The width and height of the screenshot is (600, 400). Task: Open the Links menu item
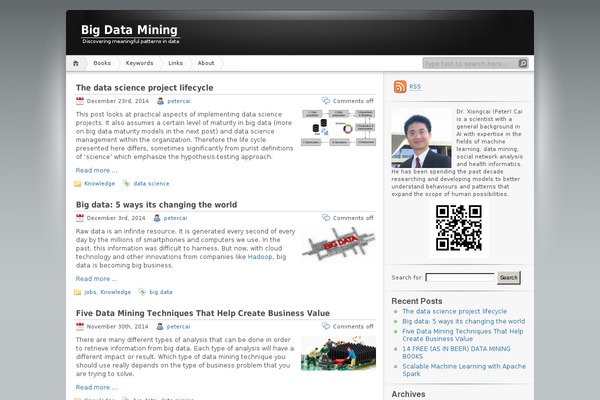(x=175, y=63)
